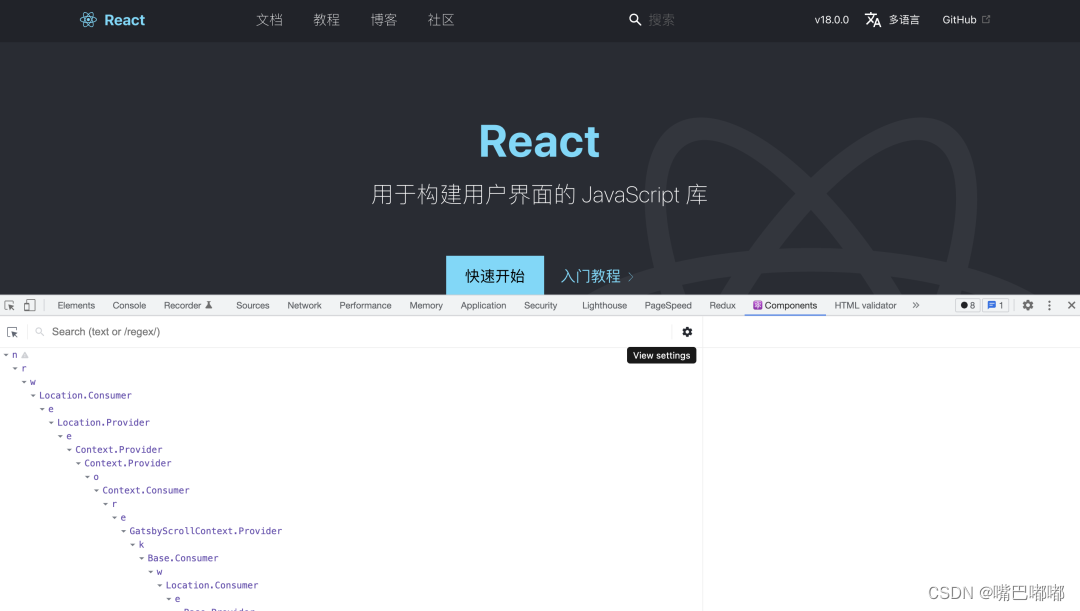The image size is (1080, 611).
Task: Click the React logo in the header
Action: click(112, 20)
